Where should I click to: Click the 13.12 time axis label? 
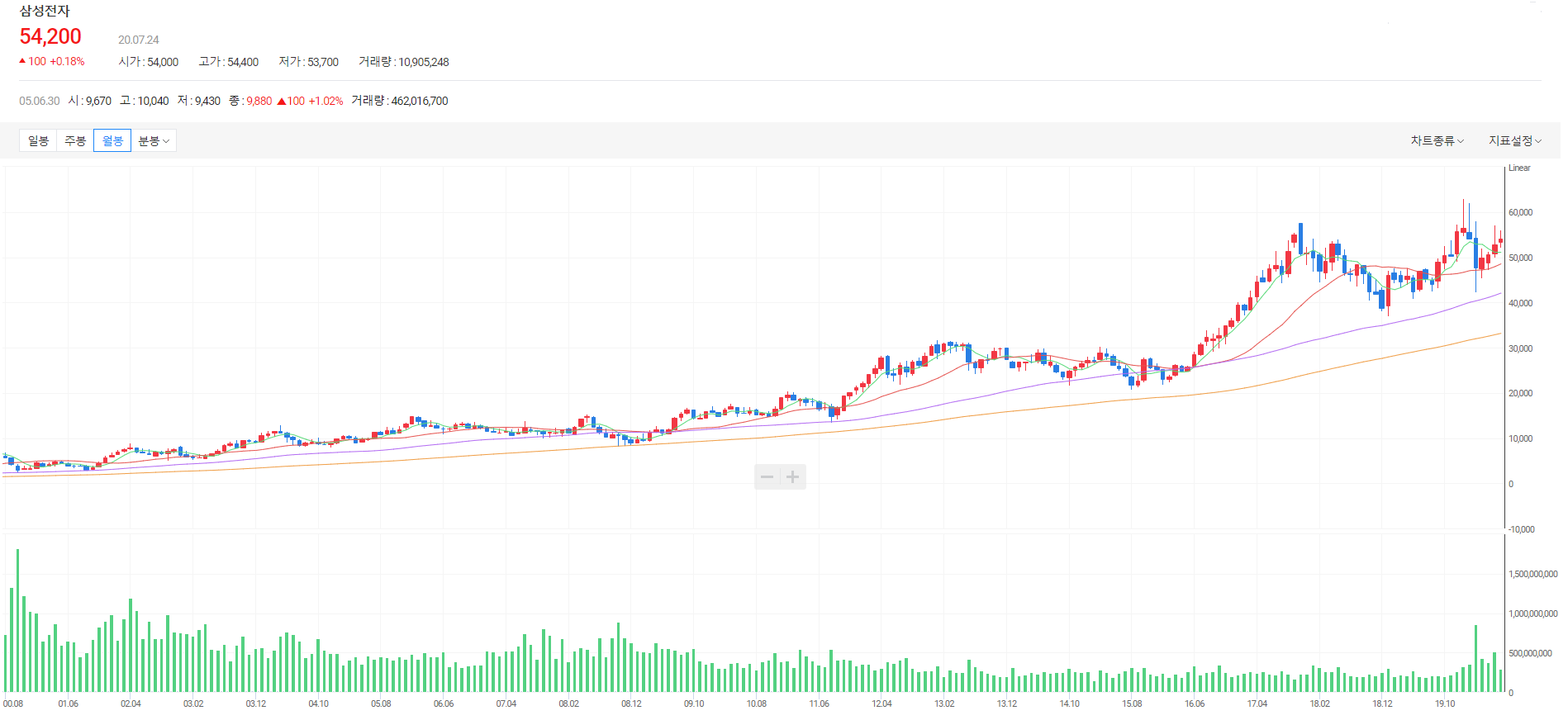click(1007, 703)
